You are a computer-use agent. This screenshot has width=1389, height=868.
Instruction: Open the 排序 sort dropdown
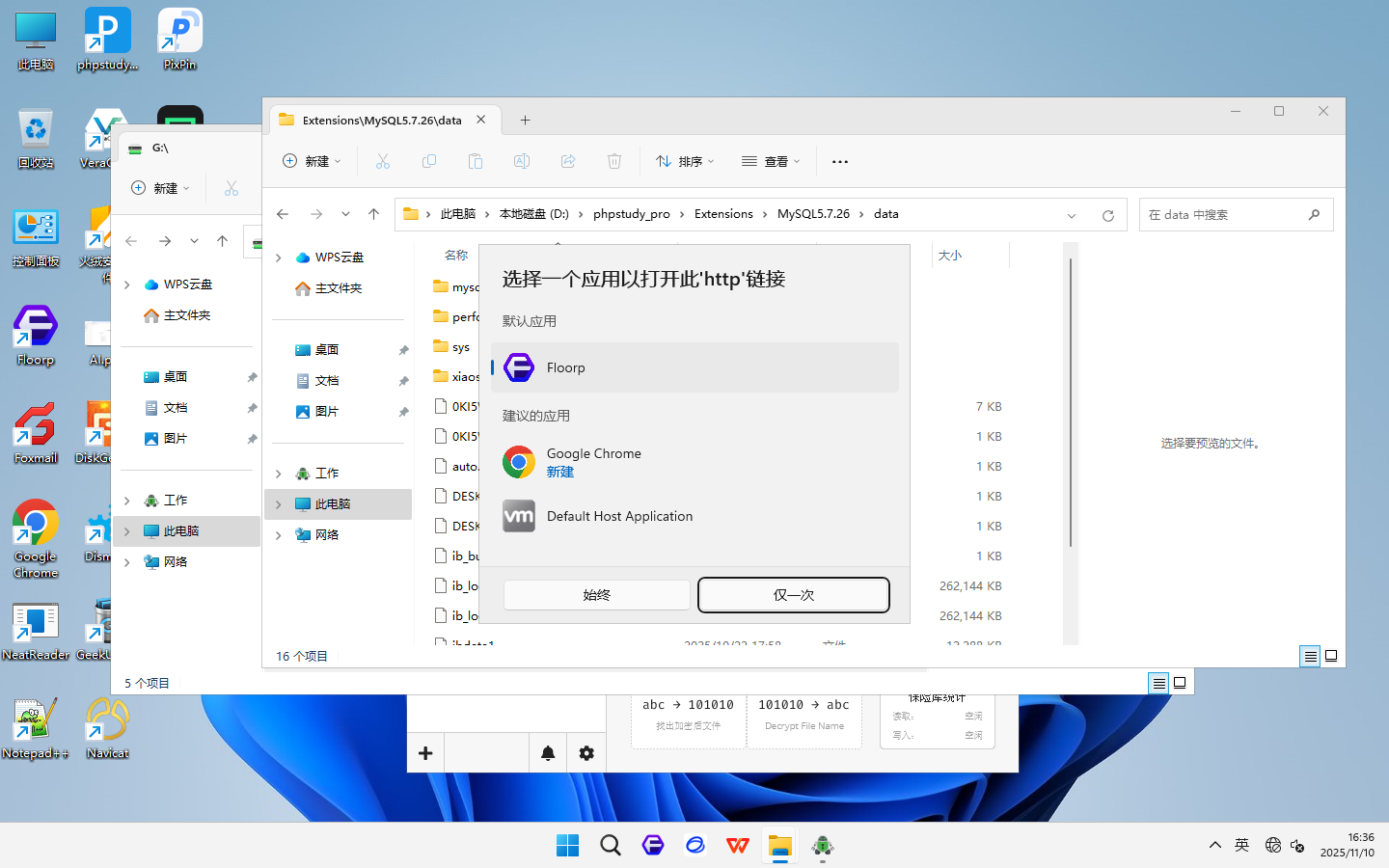[x=685, y=162]
